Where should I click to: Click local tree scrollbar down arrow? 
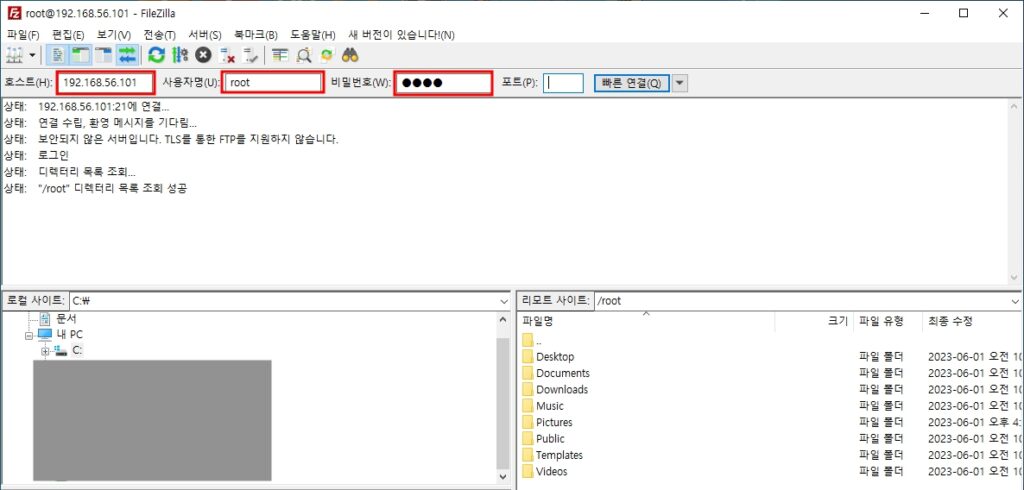[x=503, y=477]
